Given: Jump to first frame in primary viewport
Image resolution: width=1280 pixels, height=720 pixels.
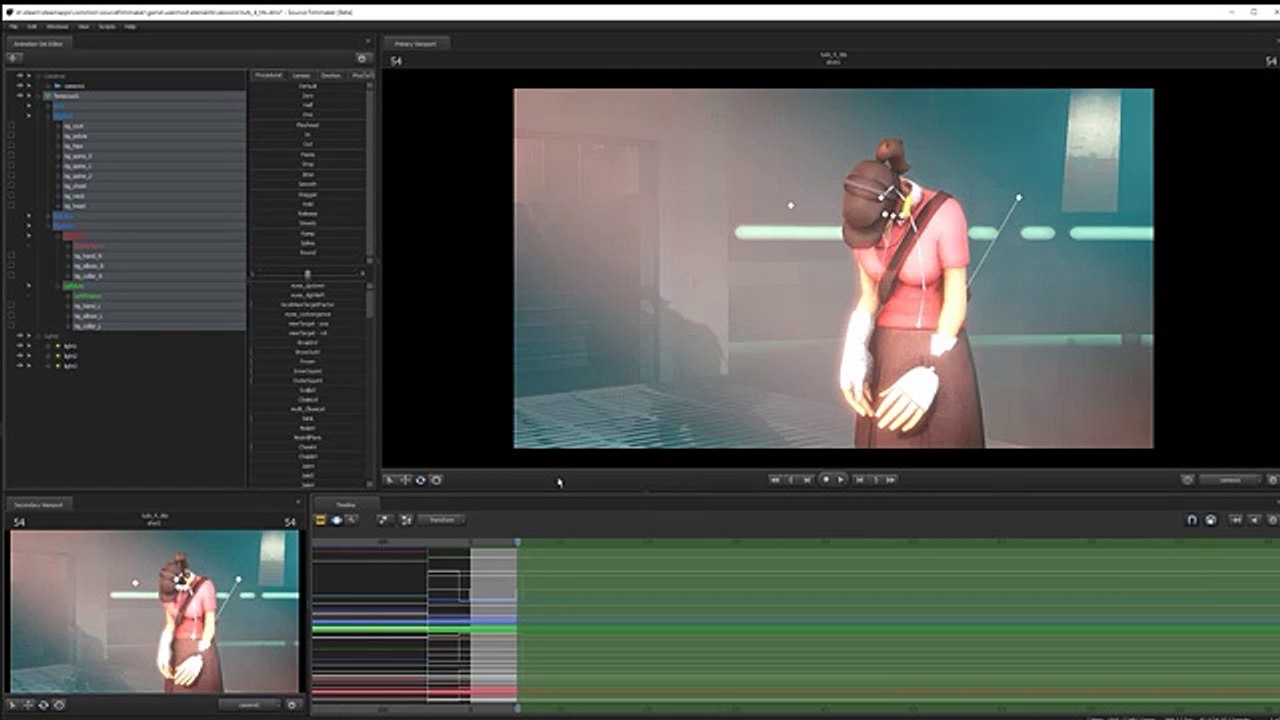Looking at the screenshot, I should (x=775, y=480).
